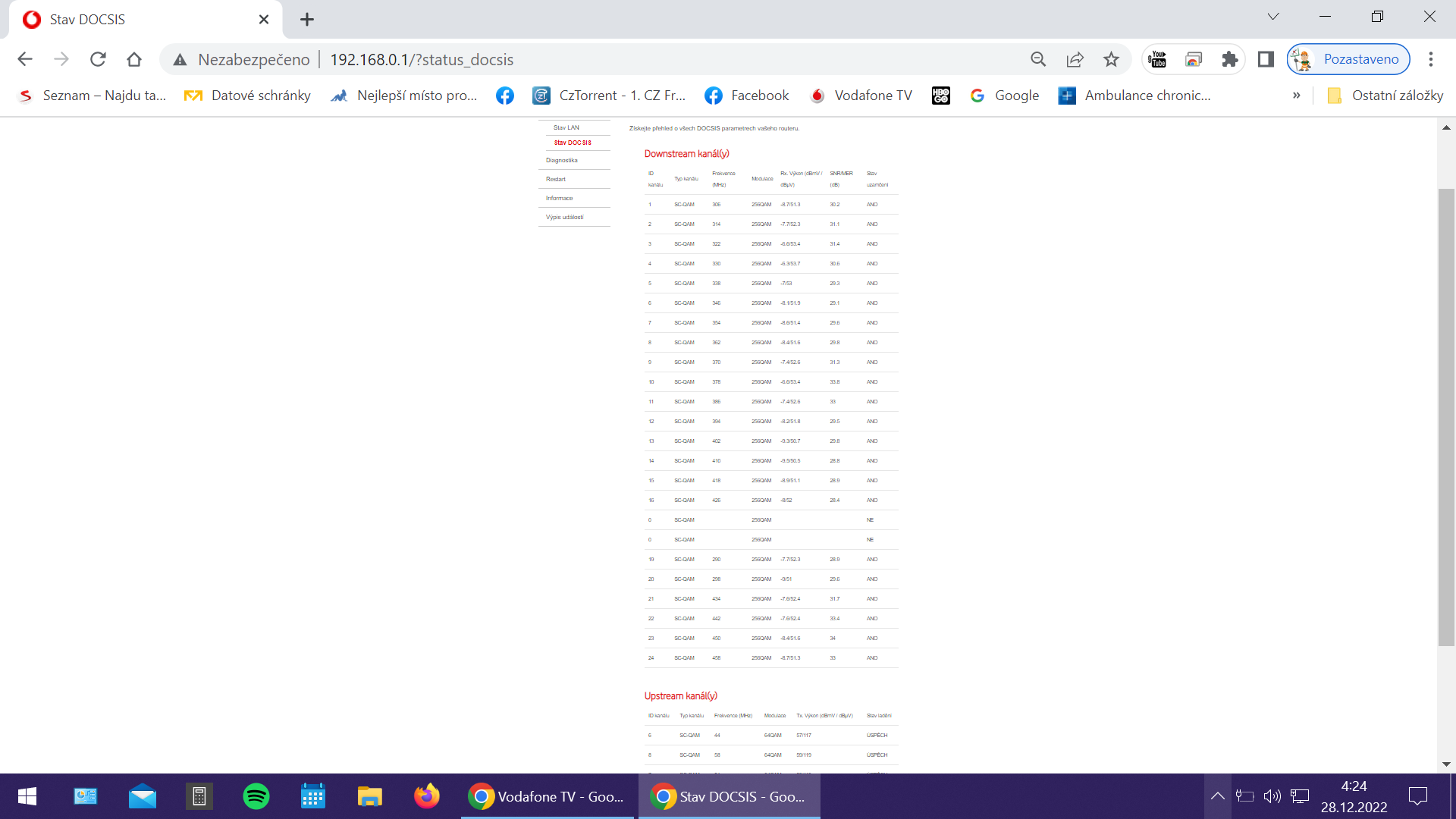Click the page reload icon
This screenshot has height=819, width=1456.
[98, 59]
